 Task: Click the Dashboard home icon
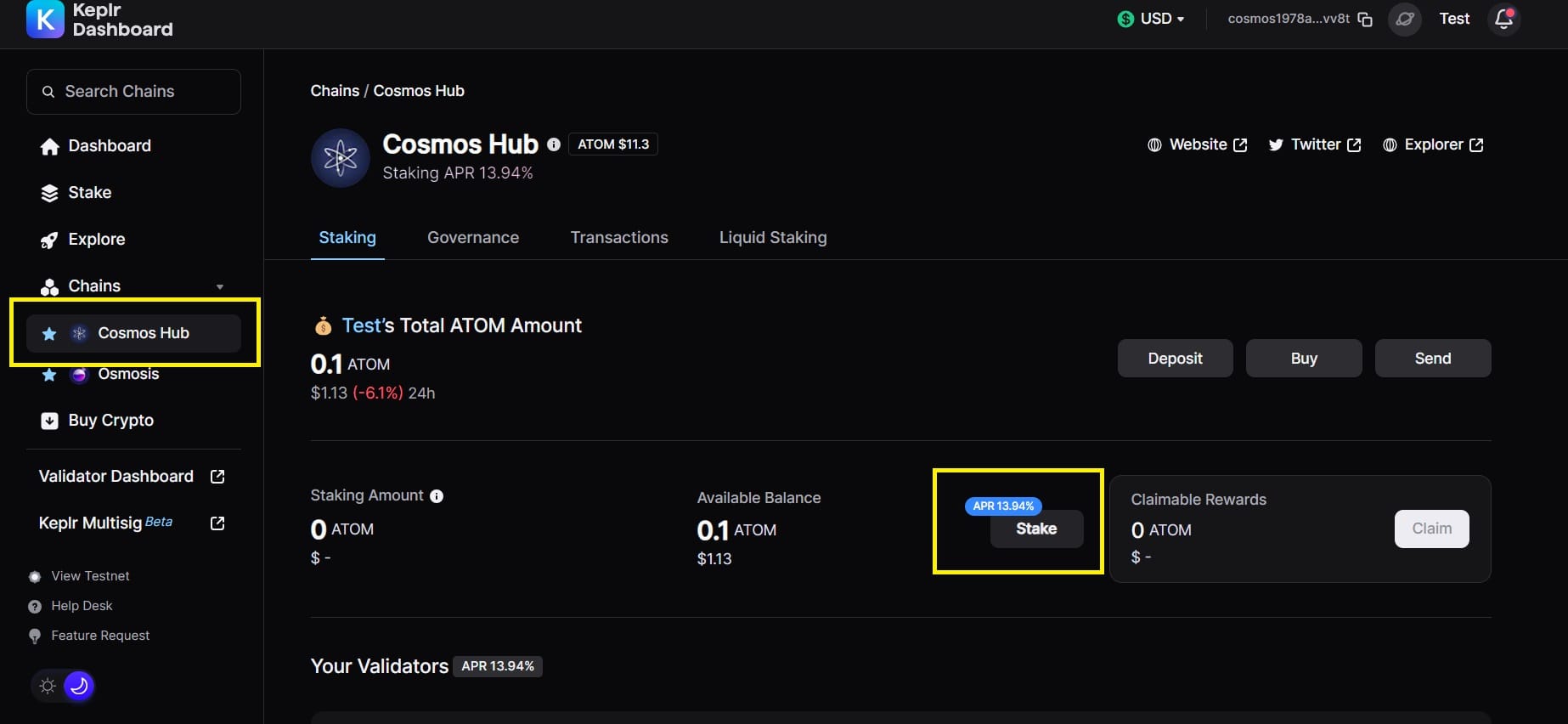pyautogui.click(x=49, y=146)
